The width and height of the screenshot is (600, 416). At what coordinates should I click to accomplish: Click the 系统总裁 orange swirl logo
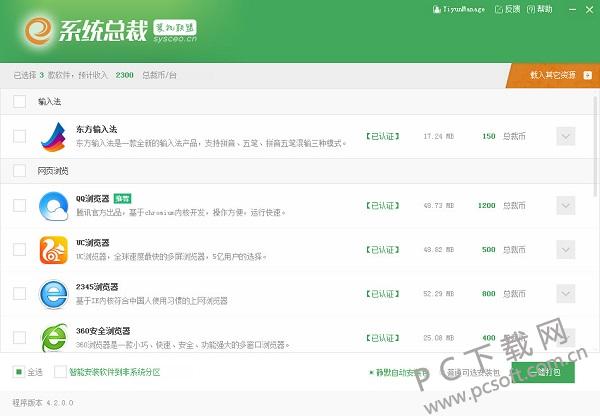pyautogui.click(x=38, y=31)
